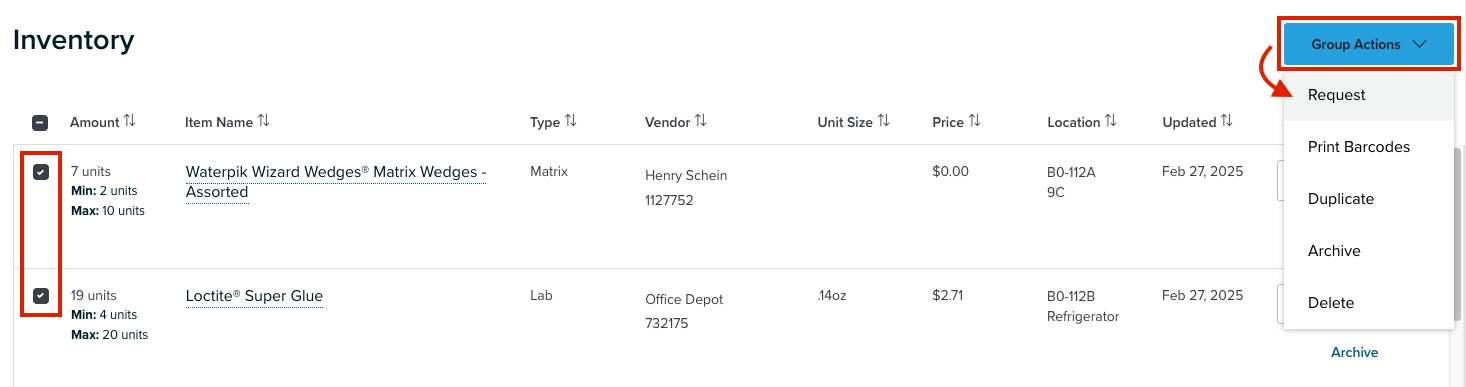This screenshot has height=387, width=1466.
Task: Sort by Updated column arrows
Action: point(1225,121)
